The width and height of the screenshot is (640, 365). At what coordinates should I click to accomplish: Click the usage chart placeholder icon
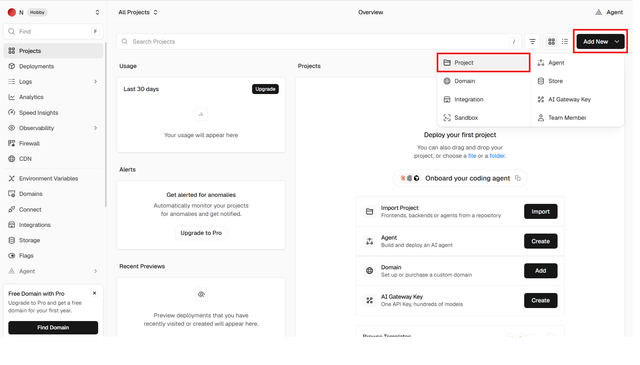201,114
